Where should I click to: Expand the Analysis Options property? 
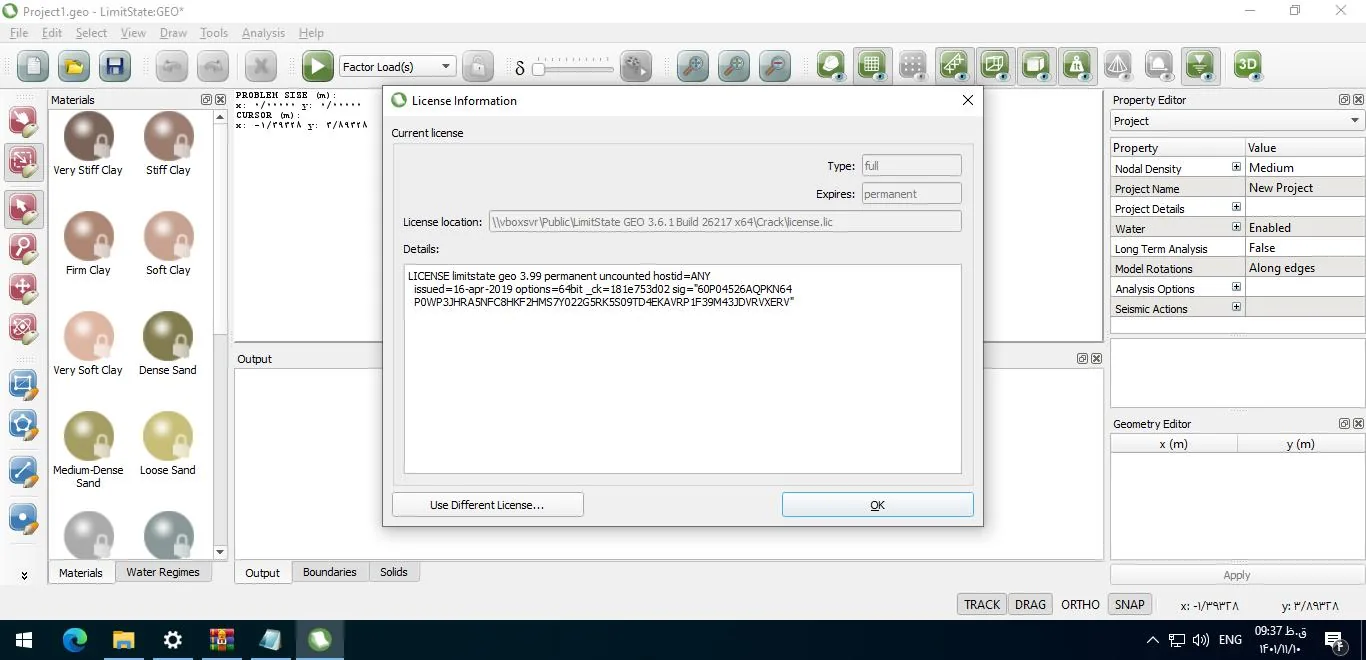pyautogui.click(x=1236, y=287)
